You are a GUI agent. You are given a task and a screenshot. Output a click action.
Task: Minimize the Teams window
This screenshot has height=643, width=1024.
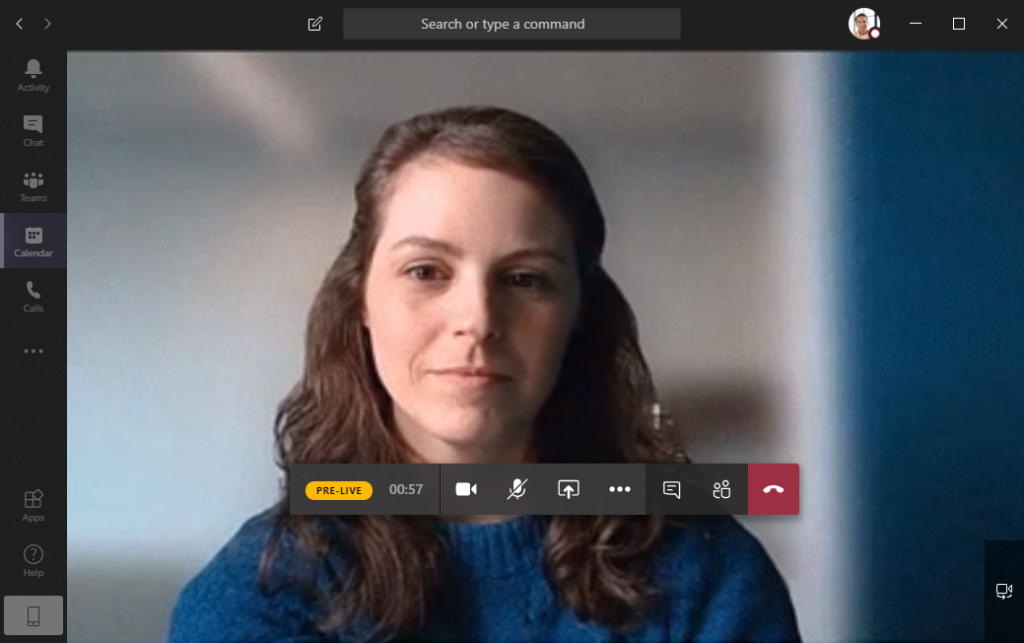[916, 24]
